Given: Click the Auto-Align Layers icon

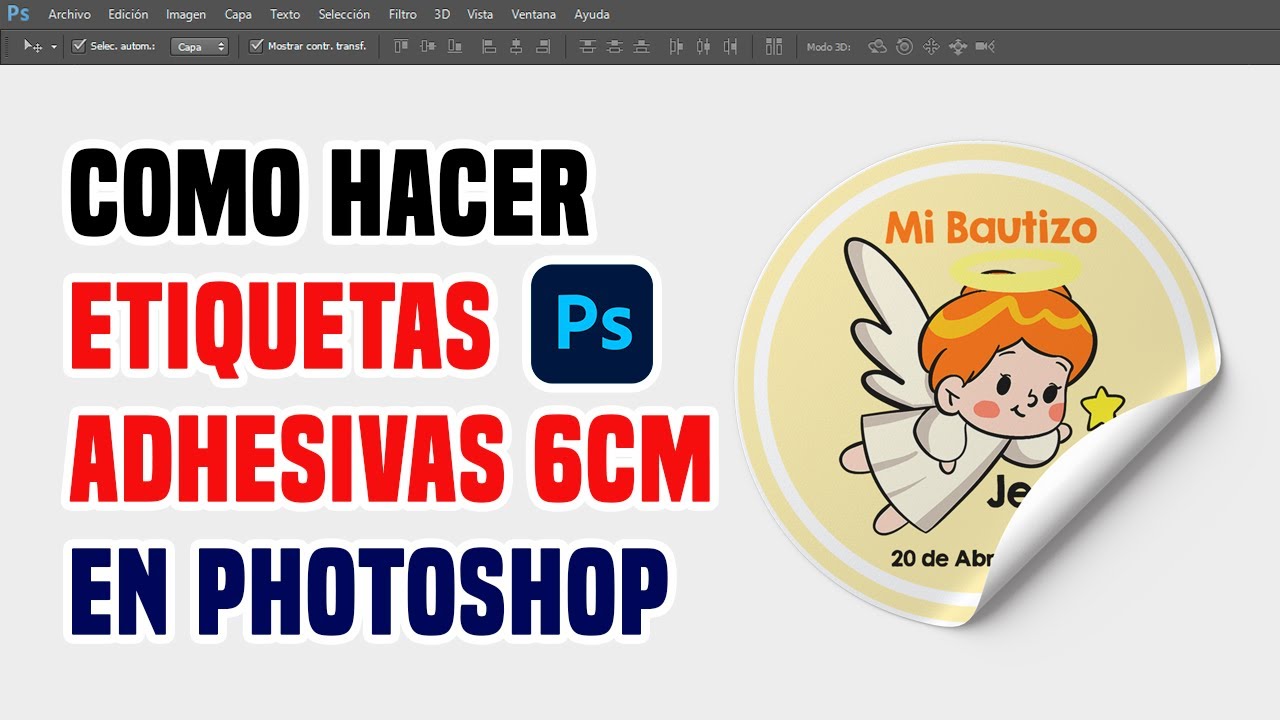Looking at the screenshot, I should tap(773, 46).
